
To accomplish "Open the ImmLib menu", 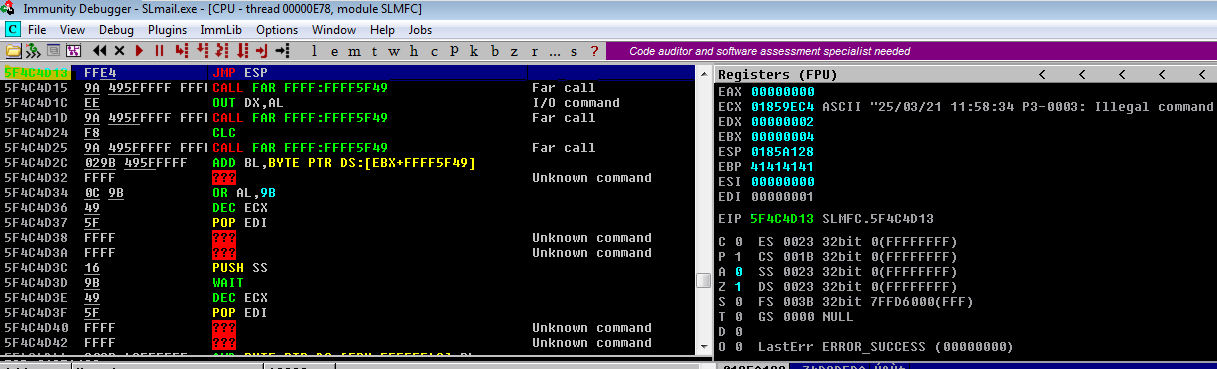I will tap(220, 30).
